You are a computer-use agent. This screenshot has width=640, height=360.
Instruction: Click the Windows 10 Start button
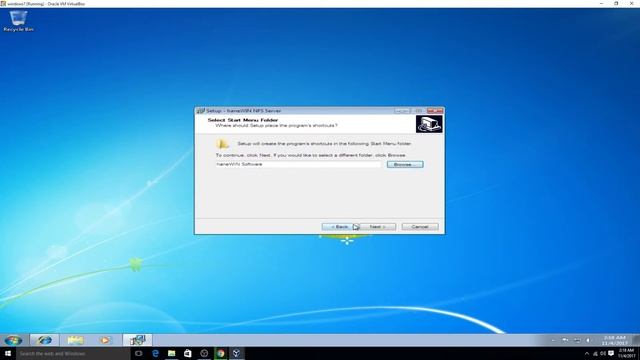tap(8, 353)
